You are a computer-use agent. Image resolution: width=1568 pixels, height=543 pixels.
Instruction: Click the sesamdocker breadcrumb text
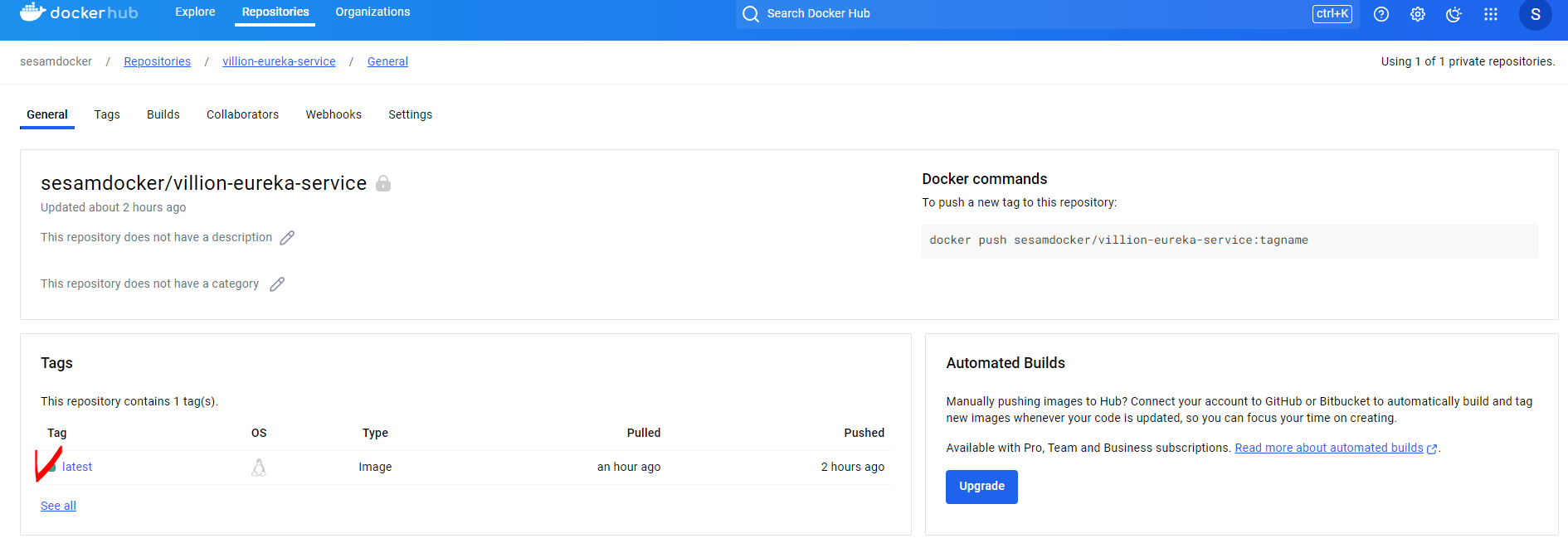point(56,61)
